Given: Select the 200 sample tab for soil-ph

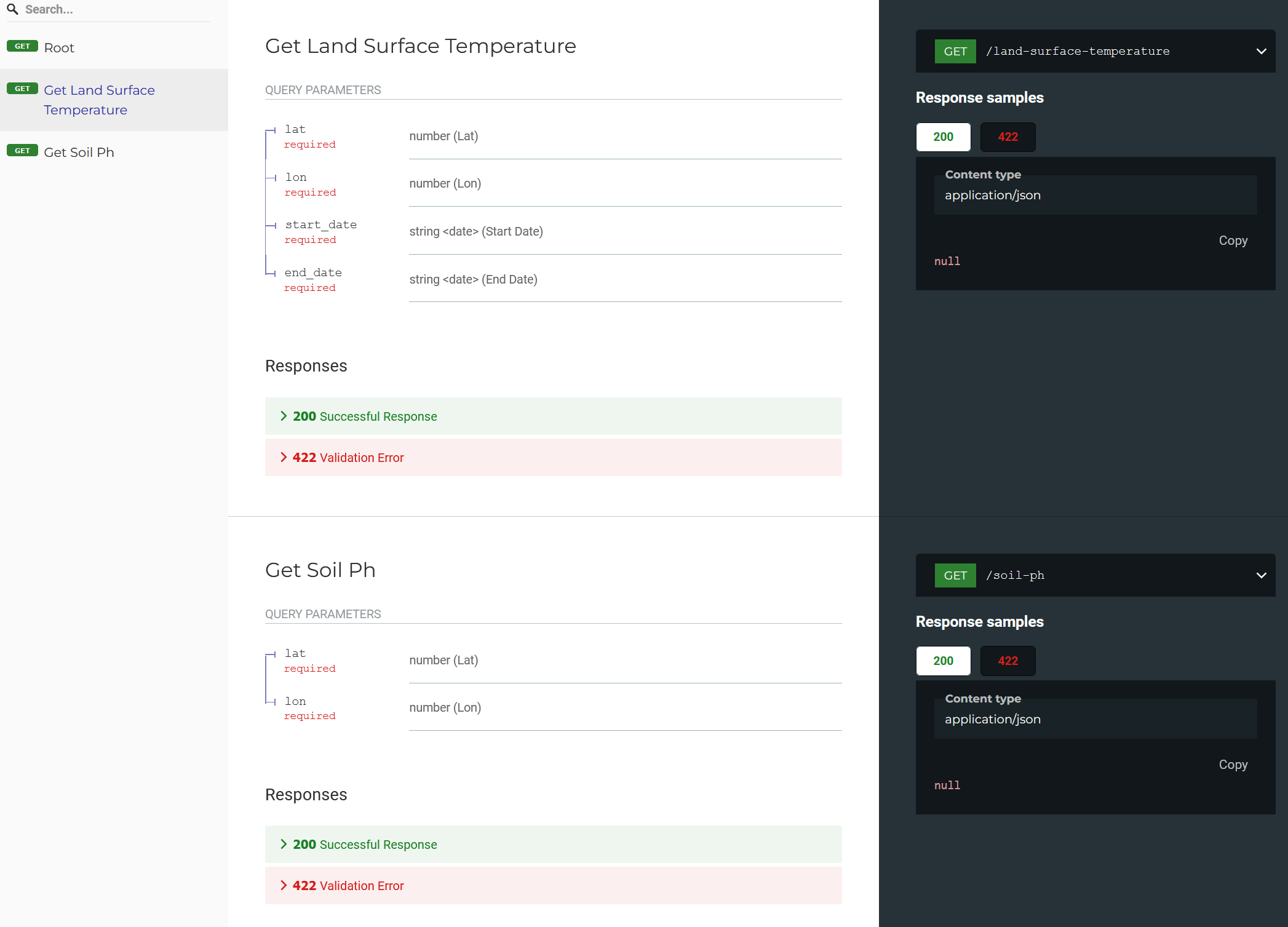Looking at the screenshot, I should coord(943,661).
